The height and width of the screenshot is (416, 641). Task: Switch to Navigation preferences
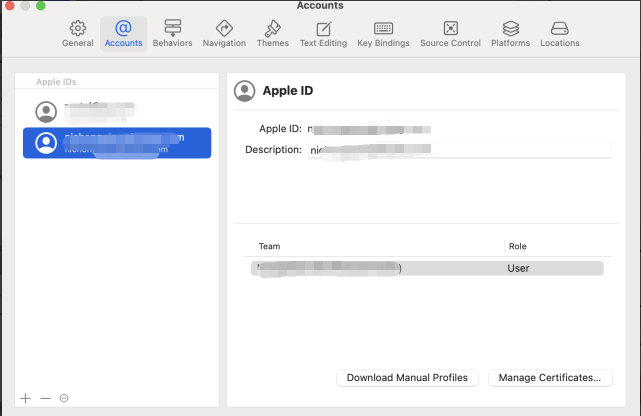224,34
